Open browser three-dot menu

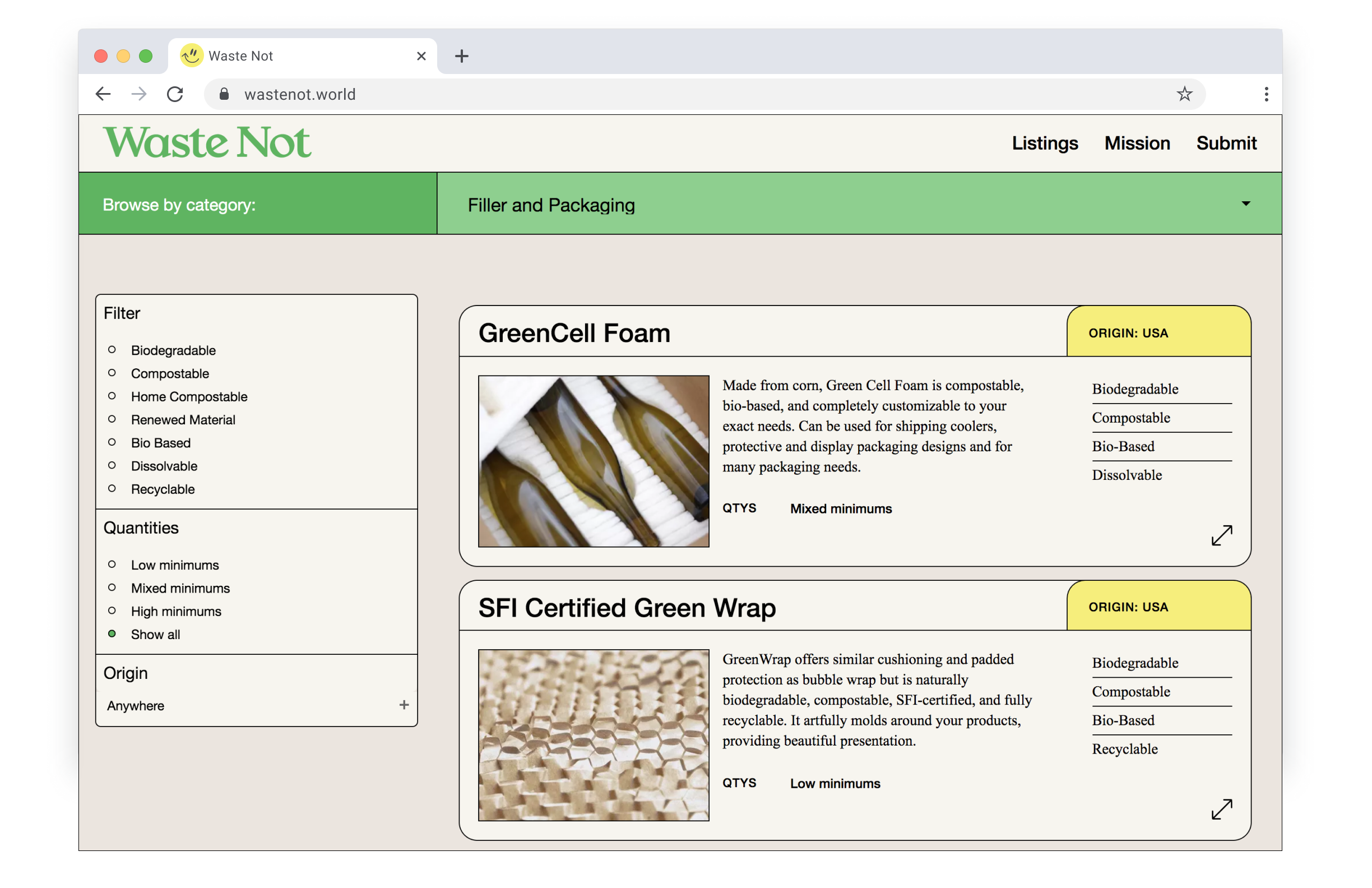(x=1266, y=94)
